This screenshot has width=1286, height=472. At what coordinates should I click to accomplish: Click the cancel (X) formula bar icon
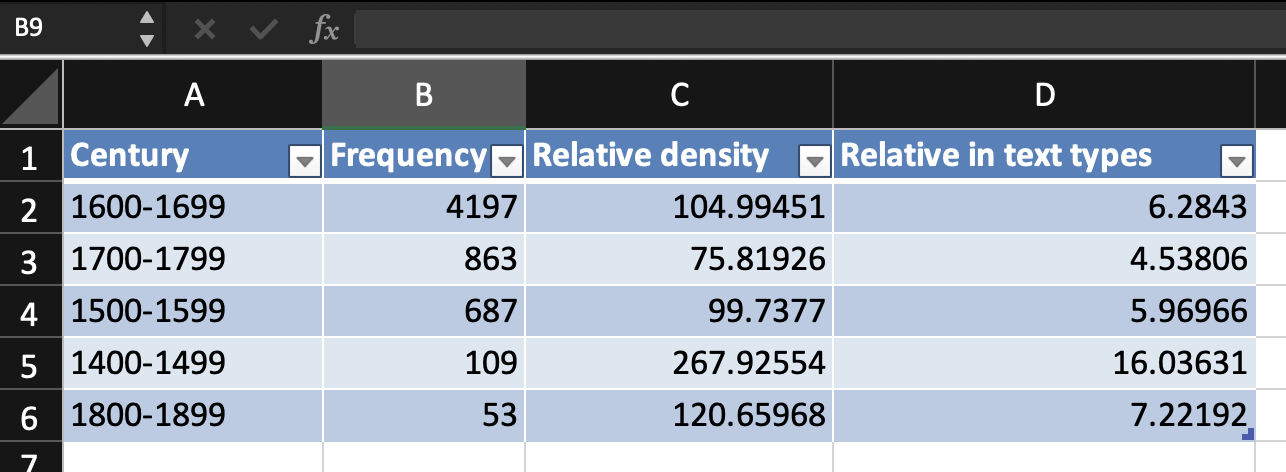click(205, 30)
